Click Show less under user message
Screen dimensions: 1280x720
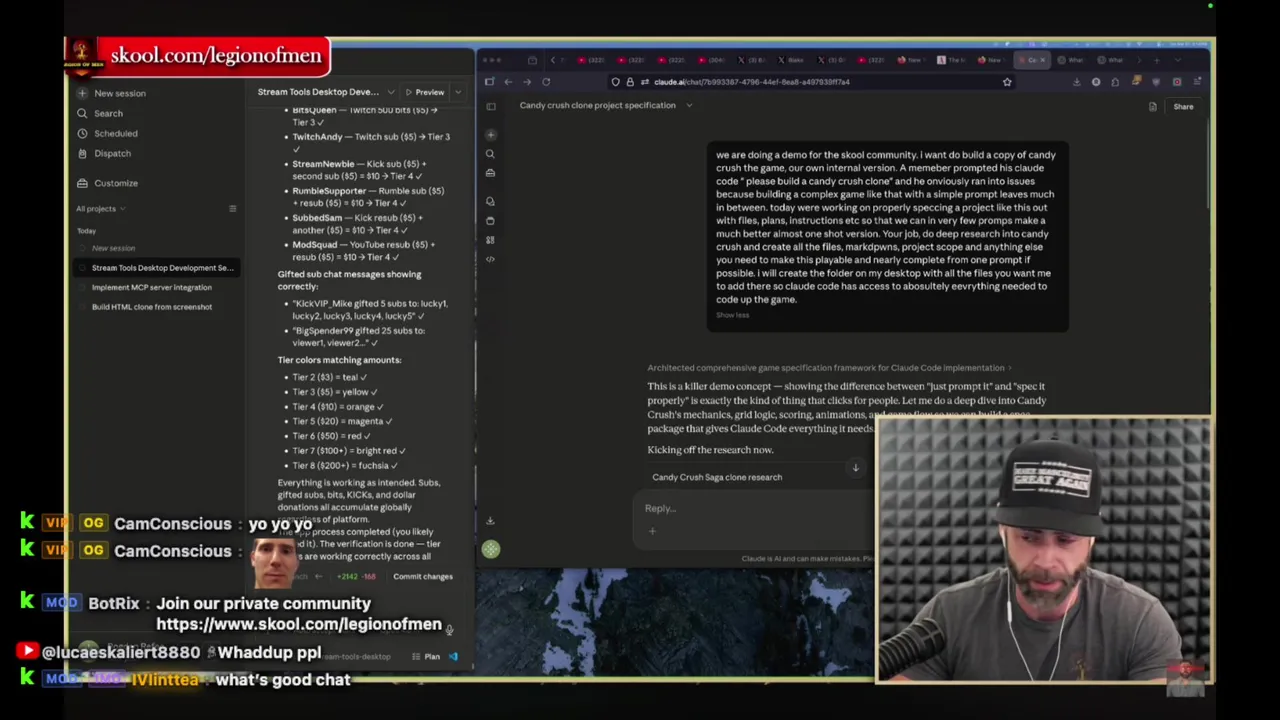(x=732, y=315)
